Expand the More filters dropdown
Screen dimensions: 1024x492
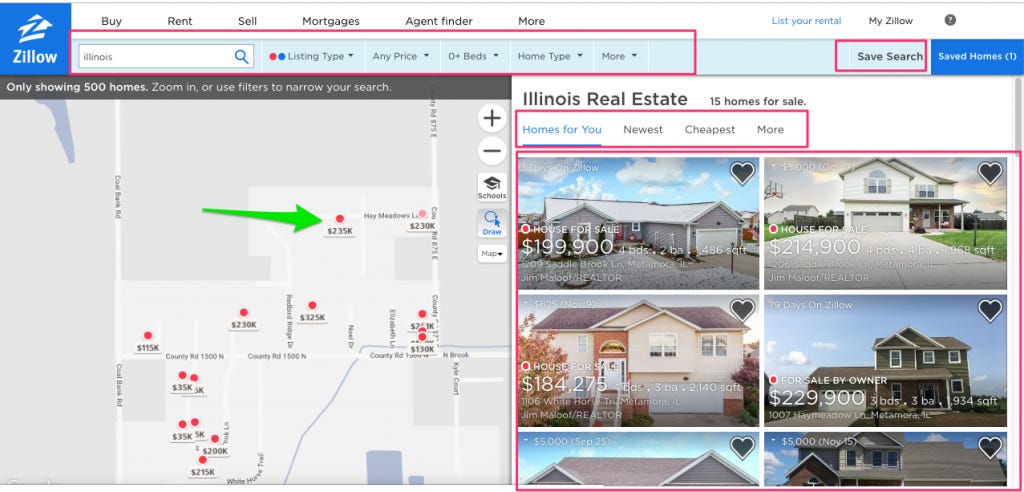pos(620,57)
